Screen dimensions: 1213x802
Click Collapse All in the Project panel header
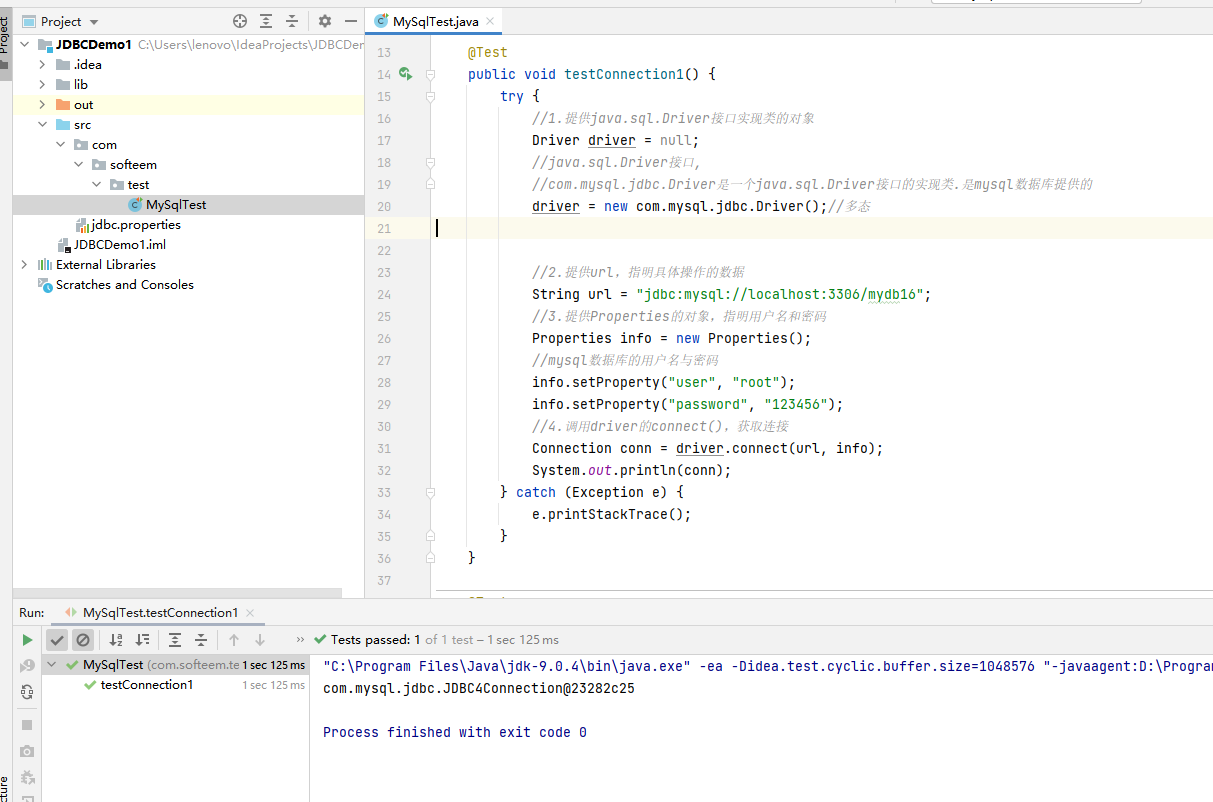(292, 21)
